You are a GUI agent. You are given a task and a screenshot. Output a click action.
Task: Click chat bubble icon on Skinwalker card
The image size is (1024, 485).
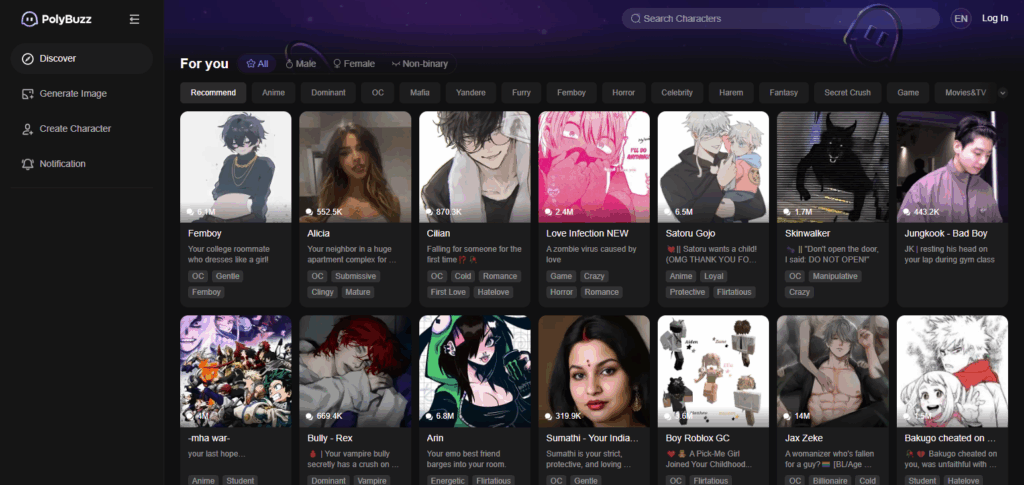coord(788,212)
